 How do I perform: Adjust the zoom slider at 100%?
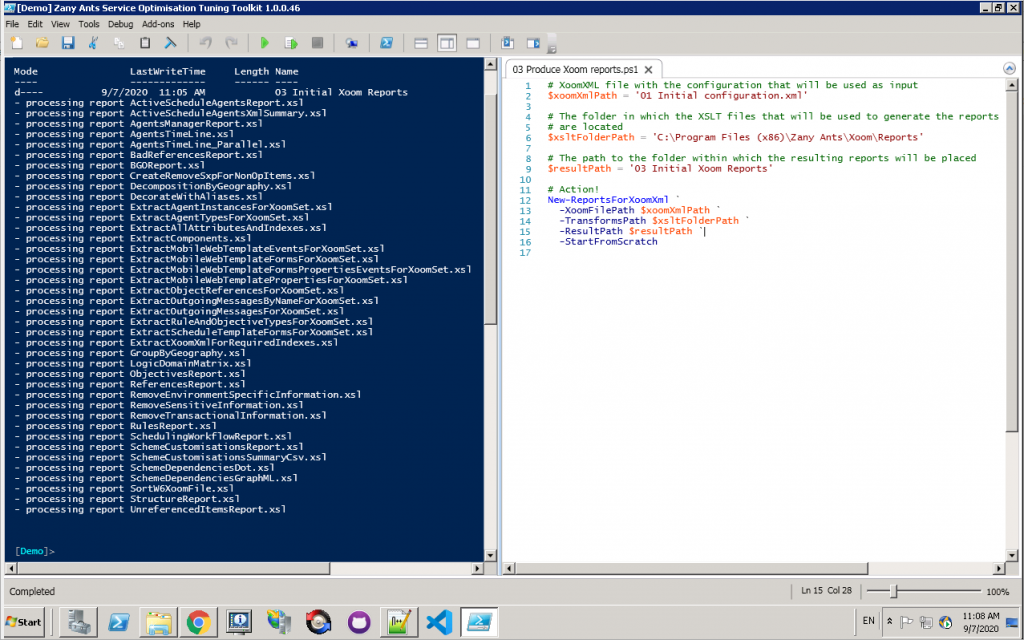click(894, 591)
